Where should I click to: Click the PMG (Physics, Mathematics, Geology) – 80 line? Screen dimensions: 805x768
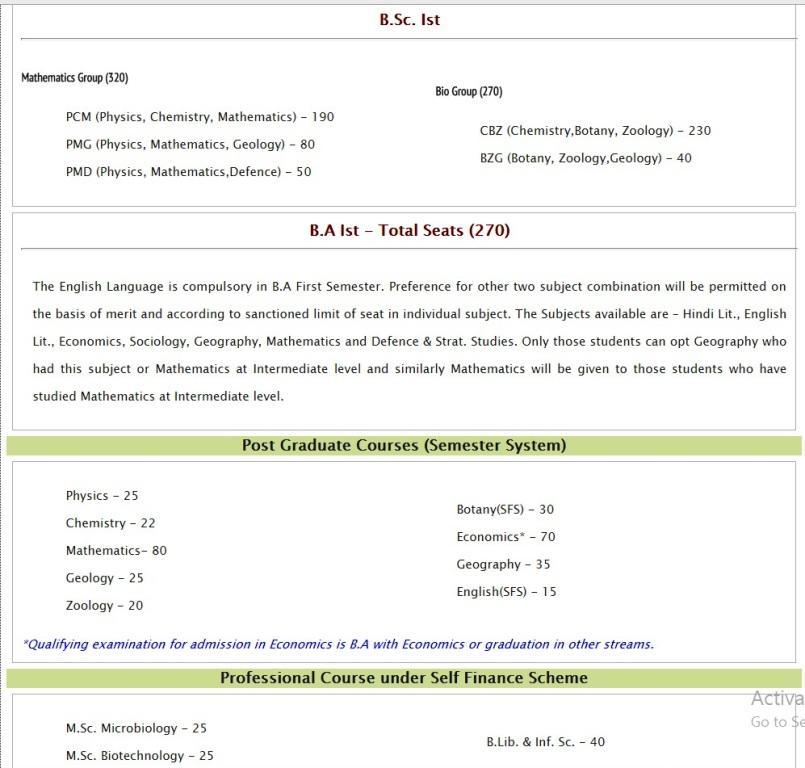point(190,144)
